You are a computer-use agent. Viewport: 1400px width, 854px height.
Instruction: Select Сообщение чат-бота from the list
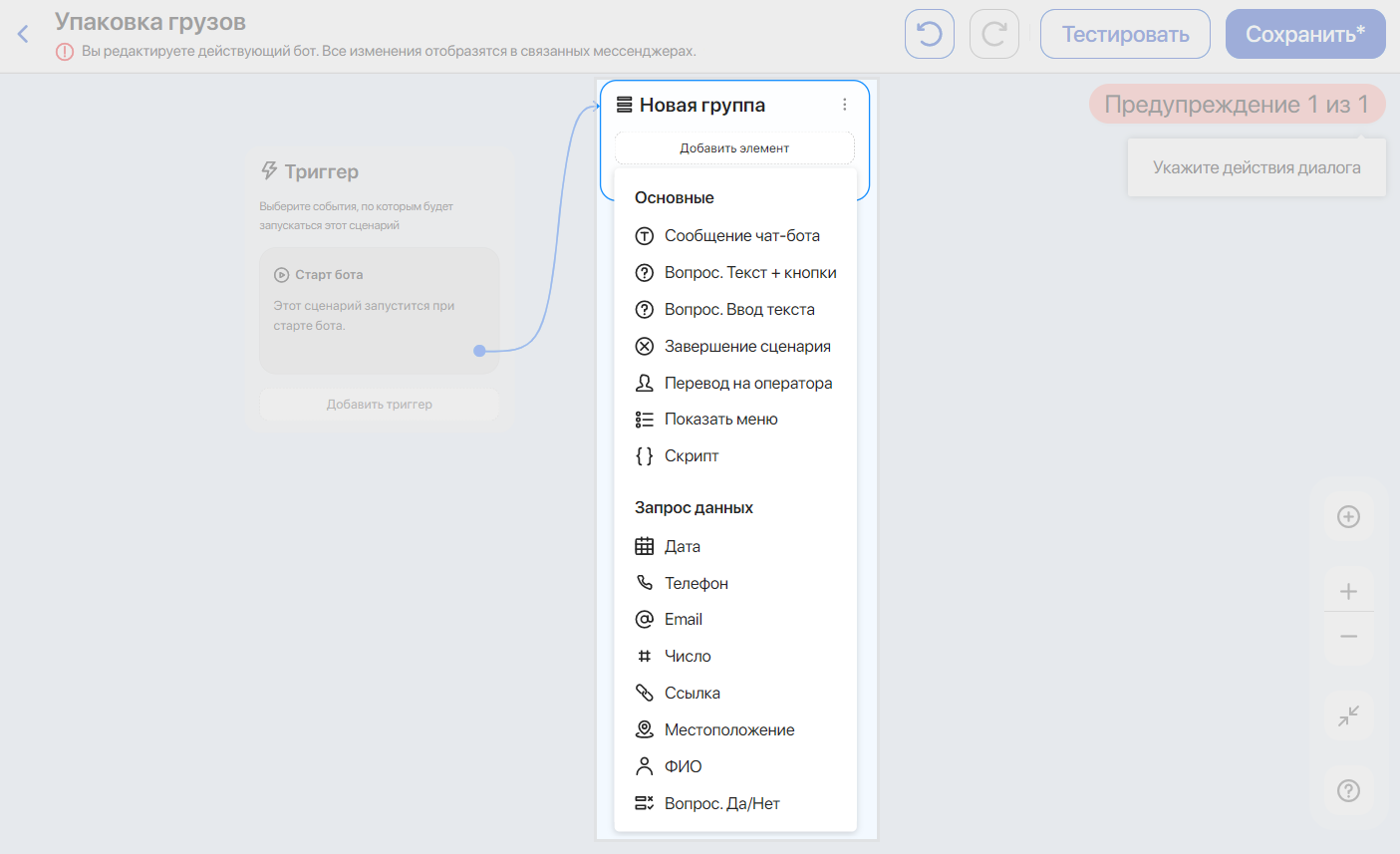[x=741, y=236]
